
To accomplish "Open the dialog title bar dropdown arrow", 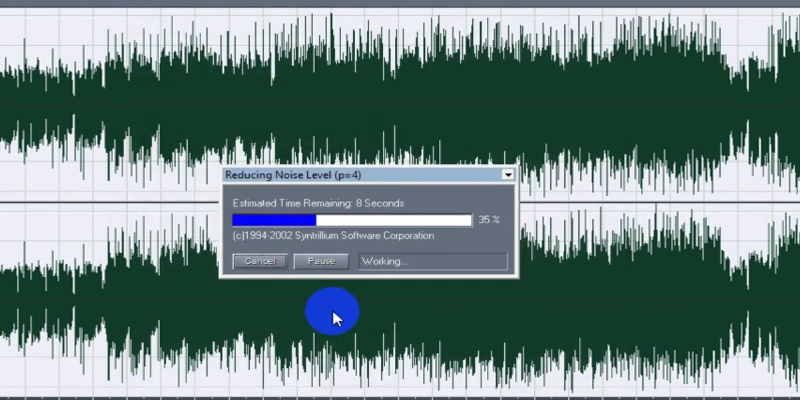I will pos(508,174).
